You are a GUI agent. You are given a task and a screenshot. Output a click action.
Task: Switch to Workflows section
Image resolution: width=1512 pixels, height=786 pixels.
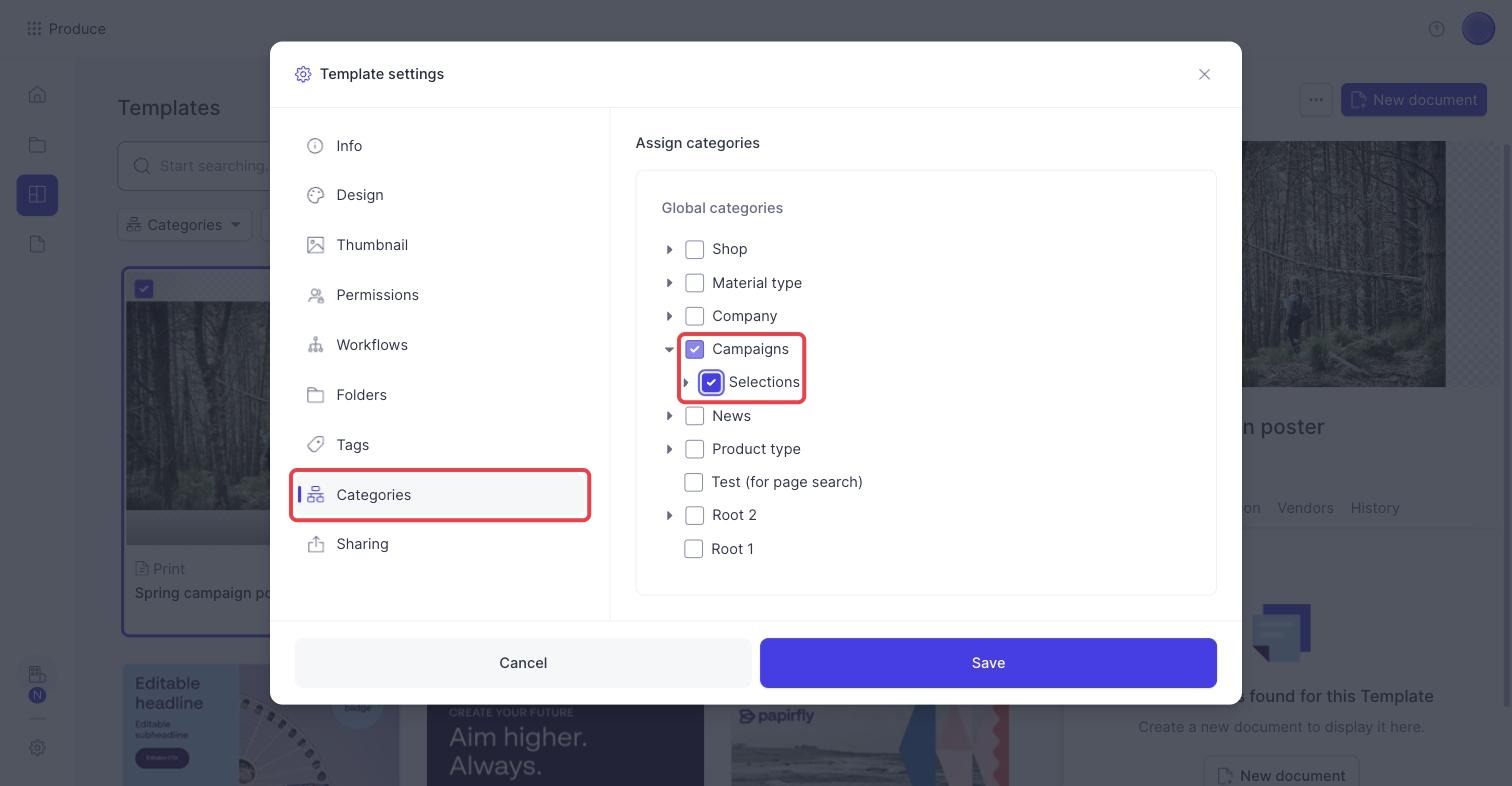pos(440,345)
